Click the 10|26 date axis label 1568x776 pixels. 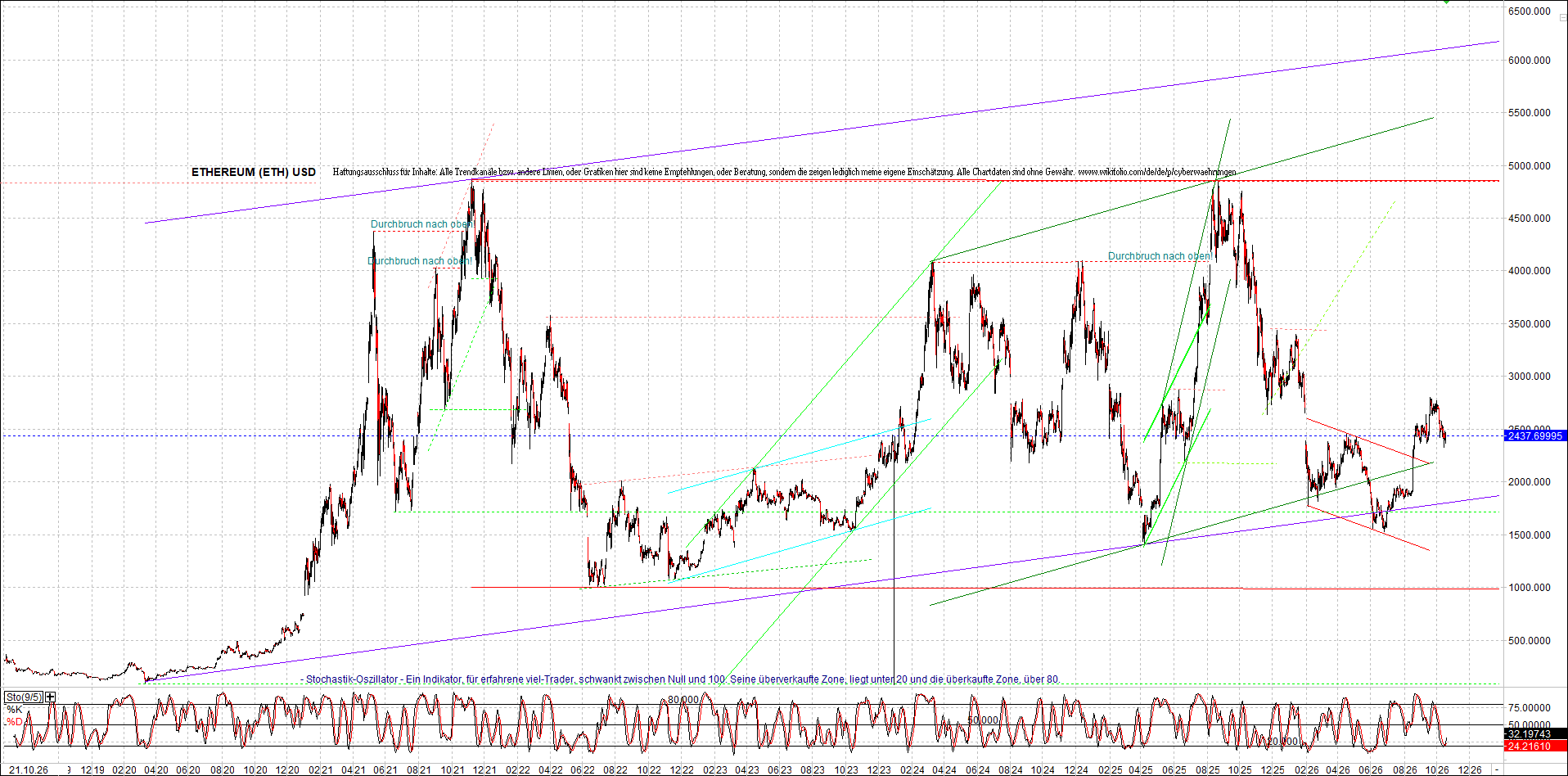point(1437,770)
